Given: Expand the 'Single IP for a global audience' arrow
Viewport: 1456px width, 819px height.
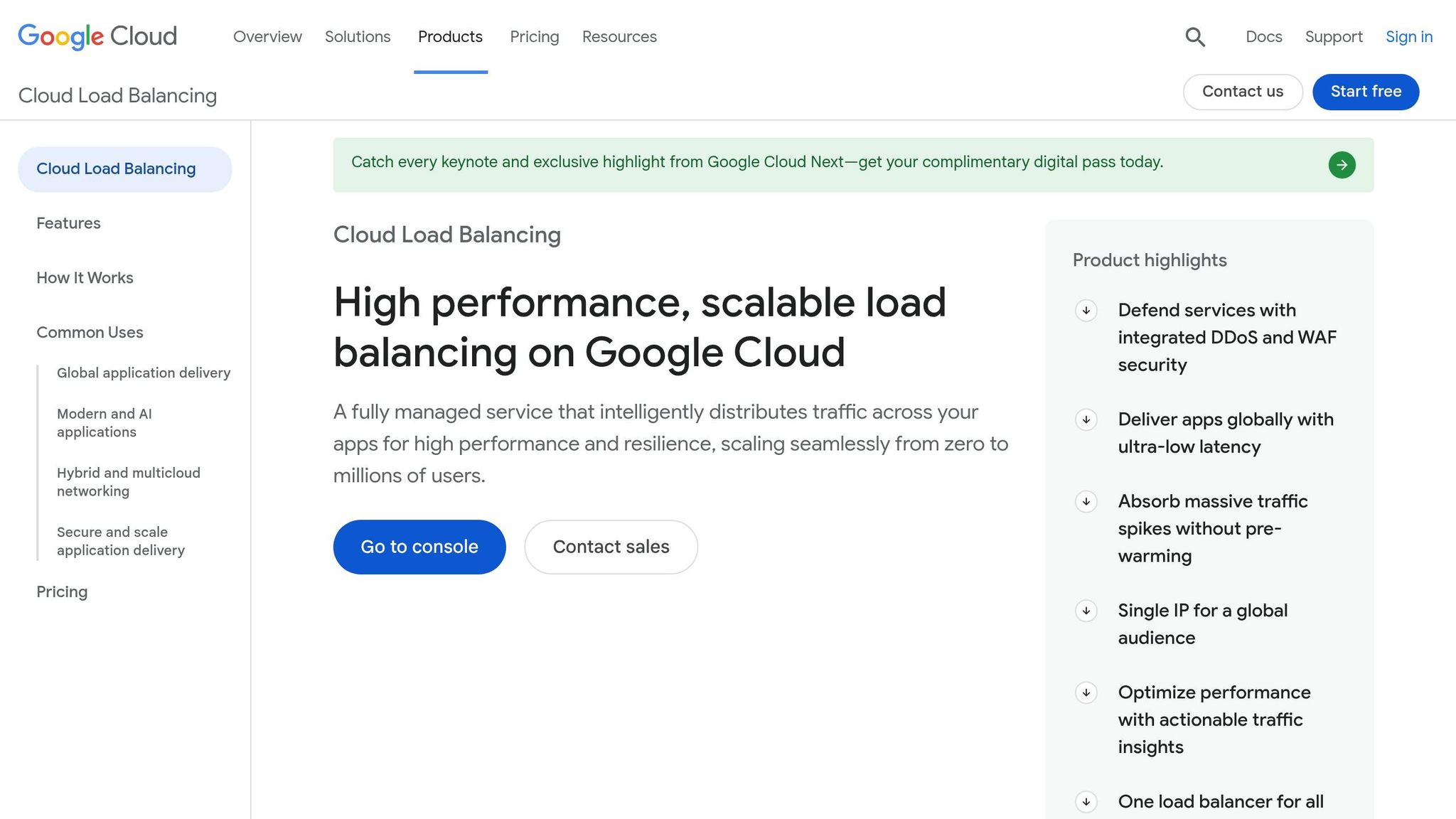Looking at the screenshot, I should click(x=1086, y=611).
